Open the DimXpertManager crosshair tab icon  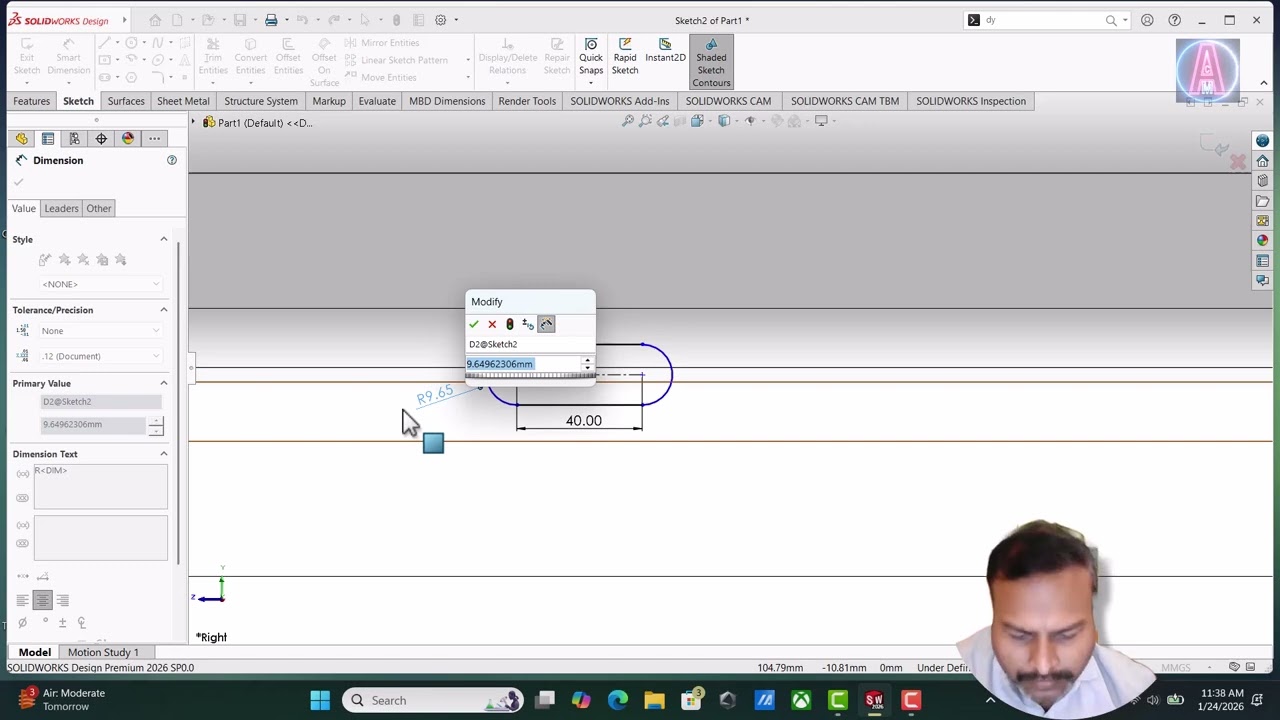[x=101, y=139]
